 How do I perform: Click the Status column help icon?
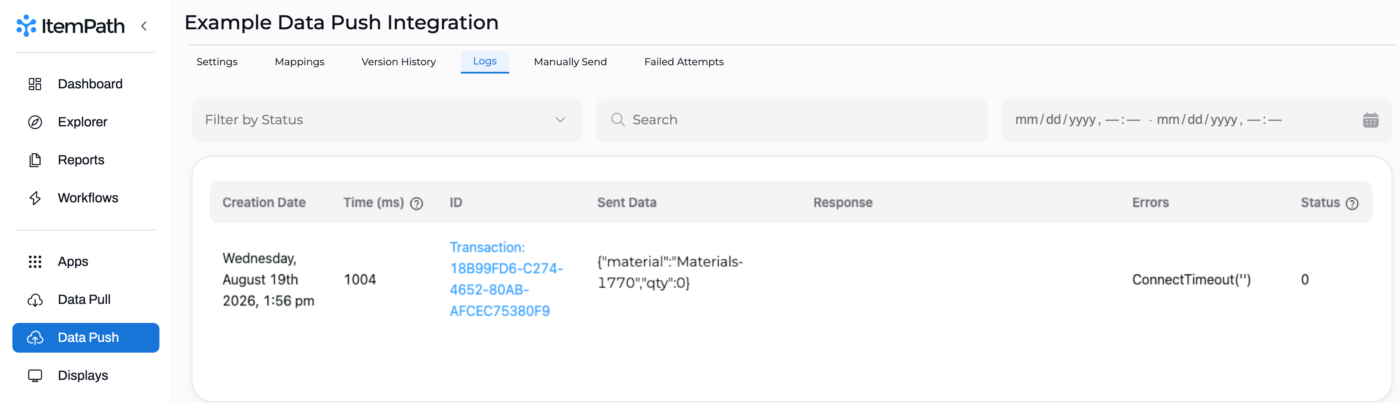coord(1352,203)
